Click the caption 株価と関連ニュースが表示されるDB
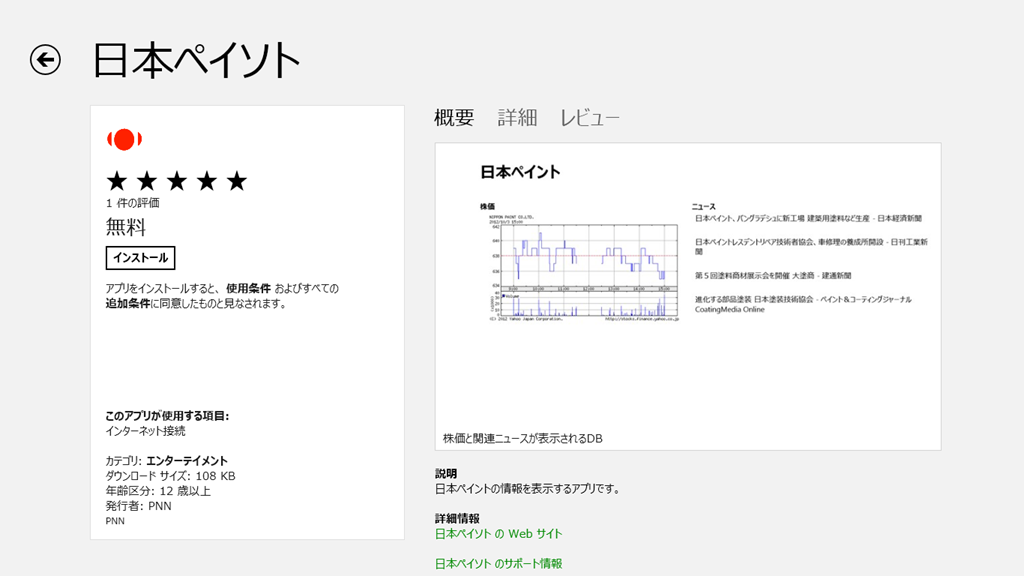This screenshot has height=576, width=1024. click(x=522, y=438)
